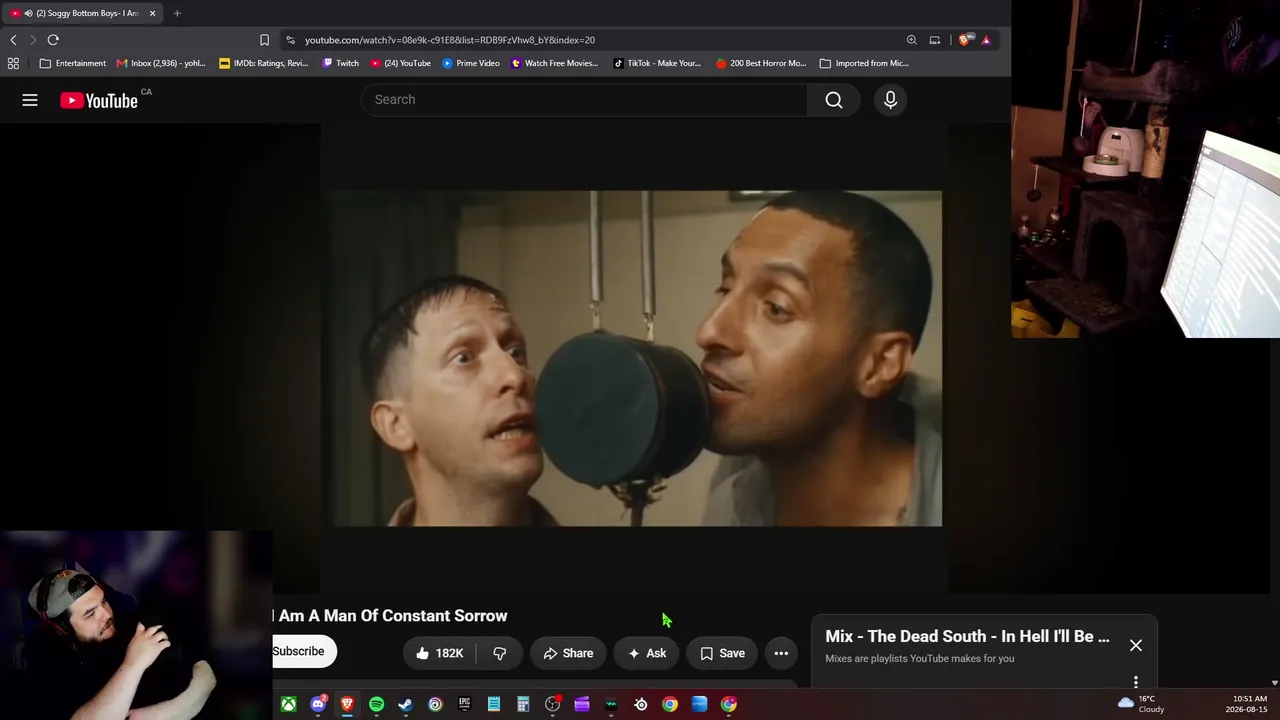
Task: Focus the YouTube Search input field
Action: [585, 100]
